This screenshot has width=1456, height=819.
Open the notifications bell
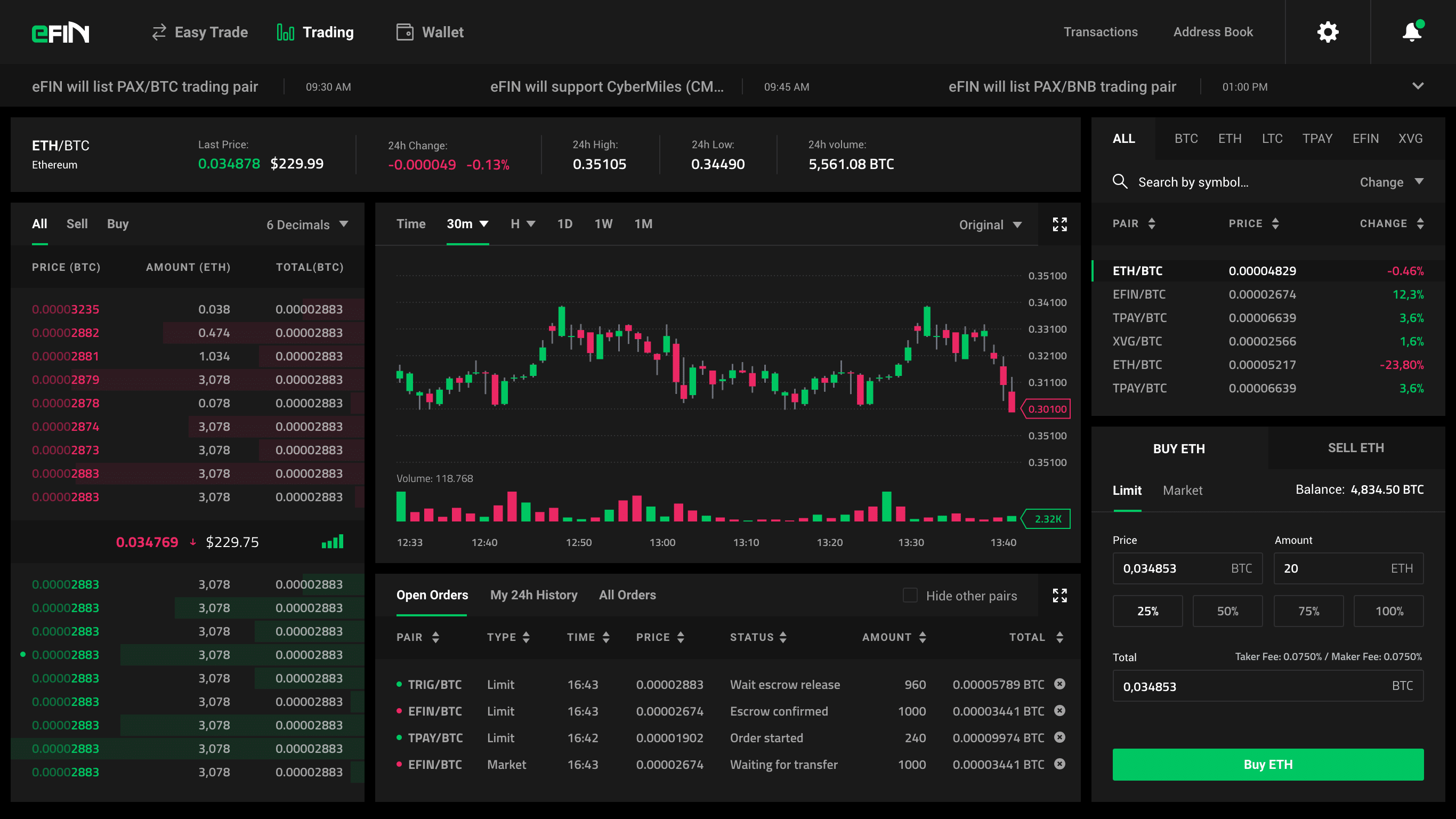pos(1411,32)
